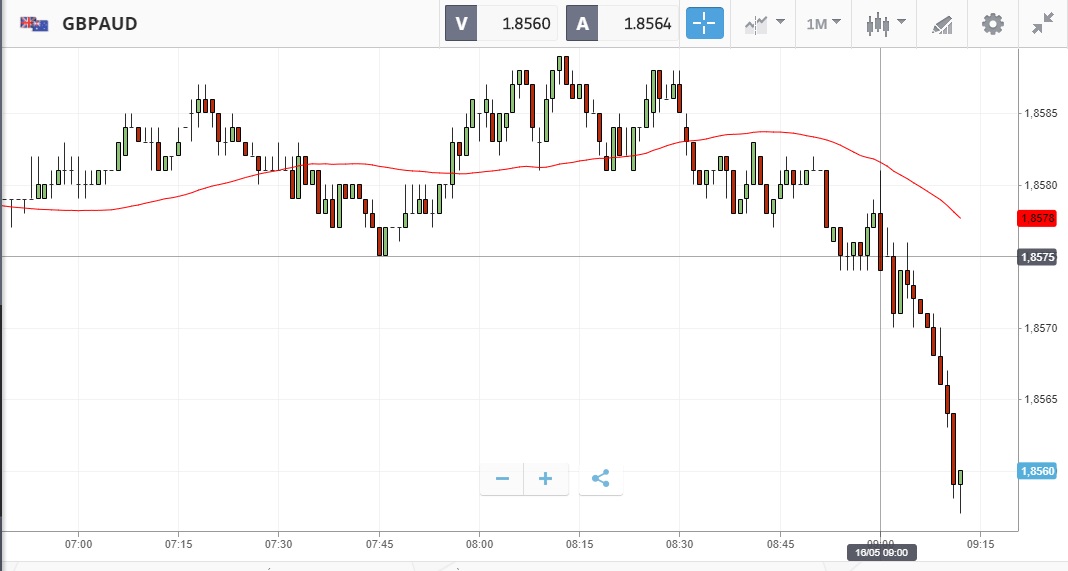This screenshot has width=1068, height=571.
Task: Expand the candlestick chart type dropdown
Action: [x=886, y=23]
